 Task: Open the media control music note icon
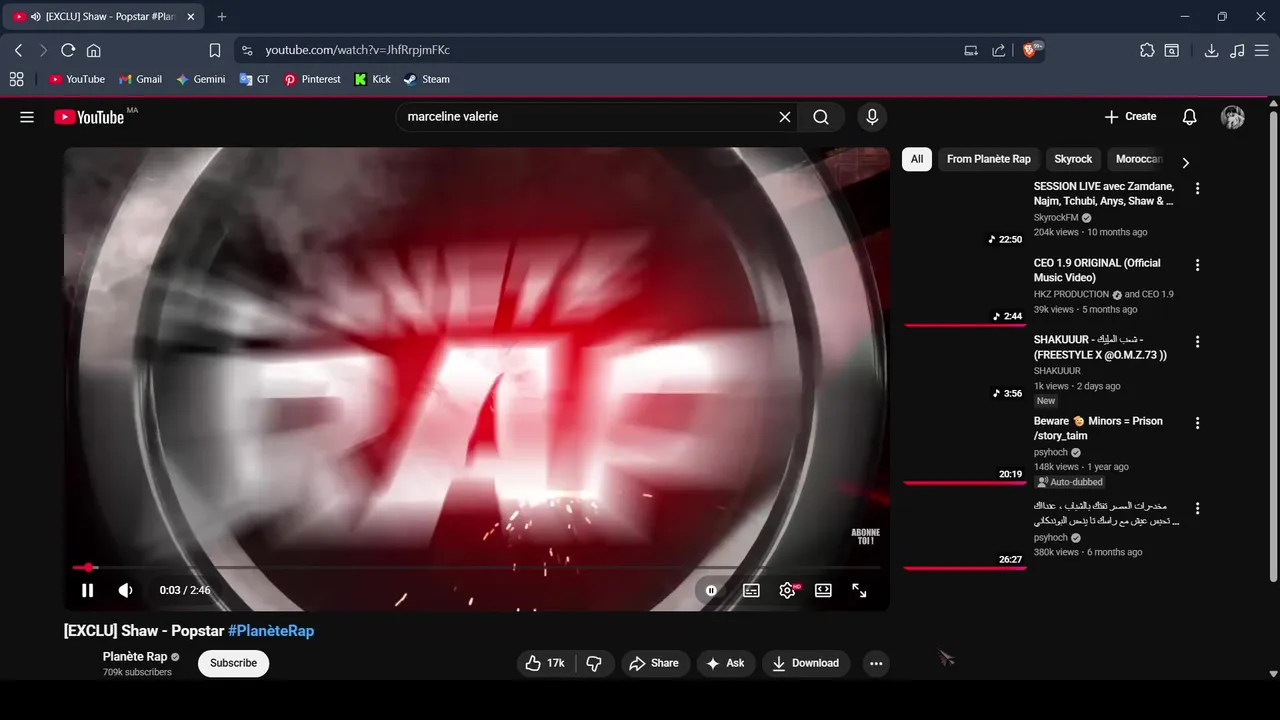tap(1238, 50)
